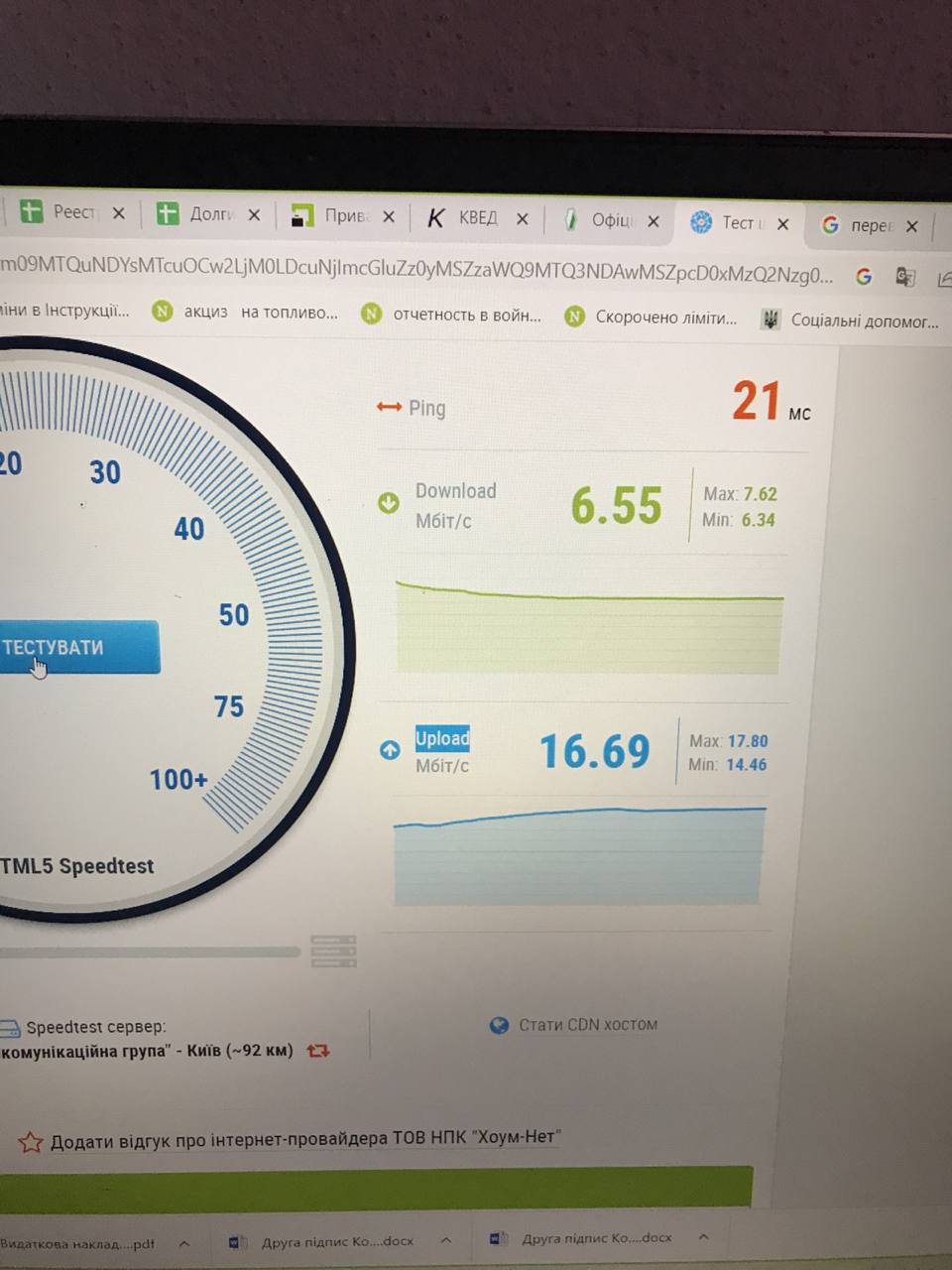
Task: Click the progress bar below the gauge
Action: pyautogui.click(x=149, y=952)
